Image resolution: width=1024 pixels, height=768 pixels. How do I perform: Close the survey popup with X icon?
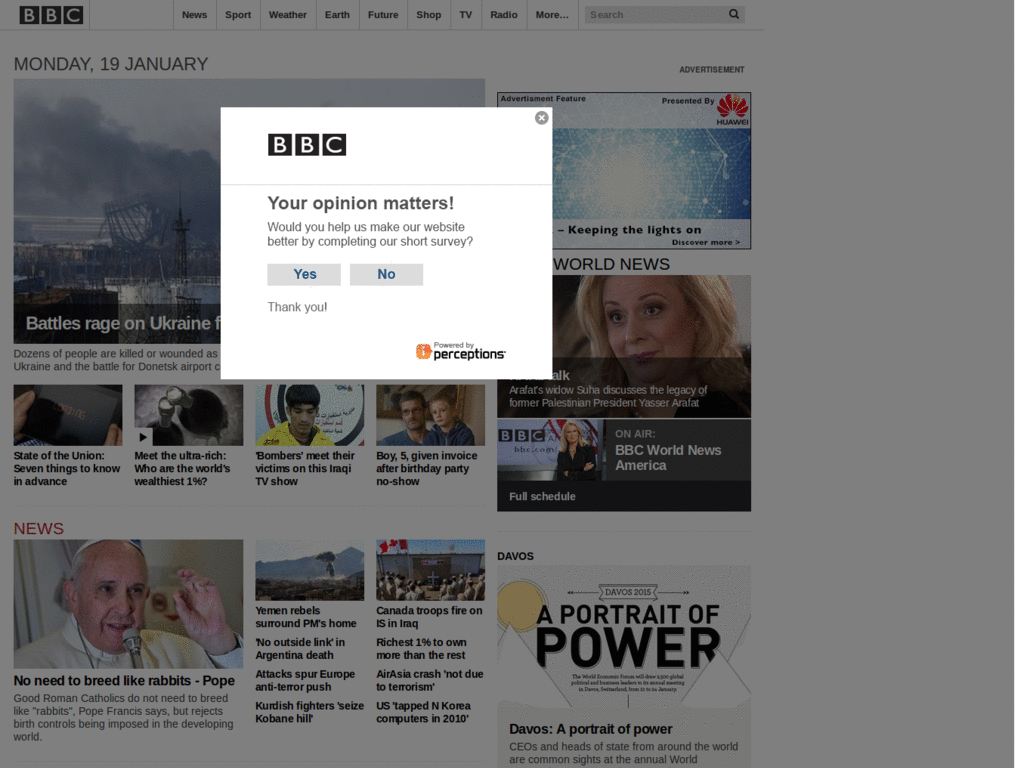tap(541, 118)
